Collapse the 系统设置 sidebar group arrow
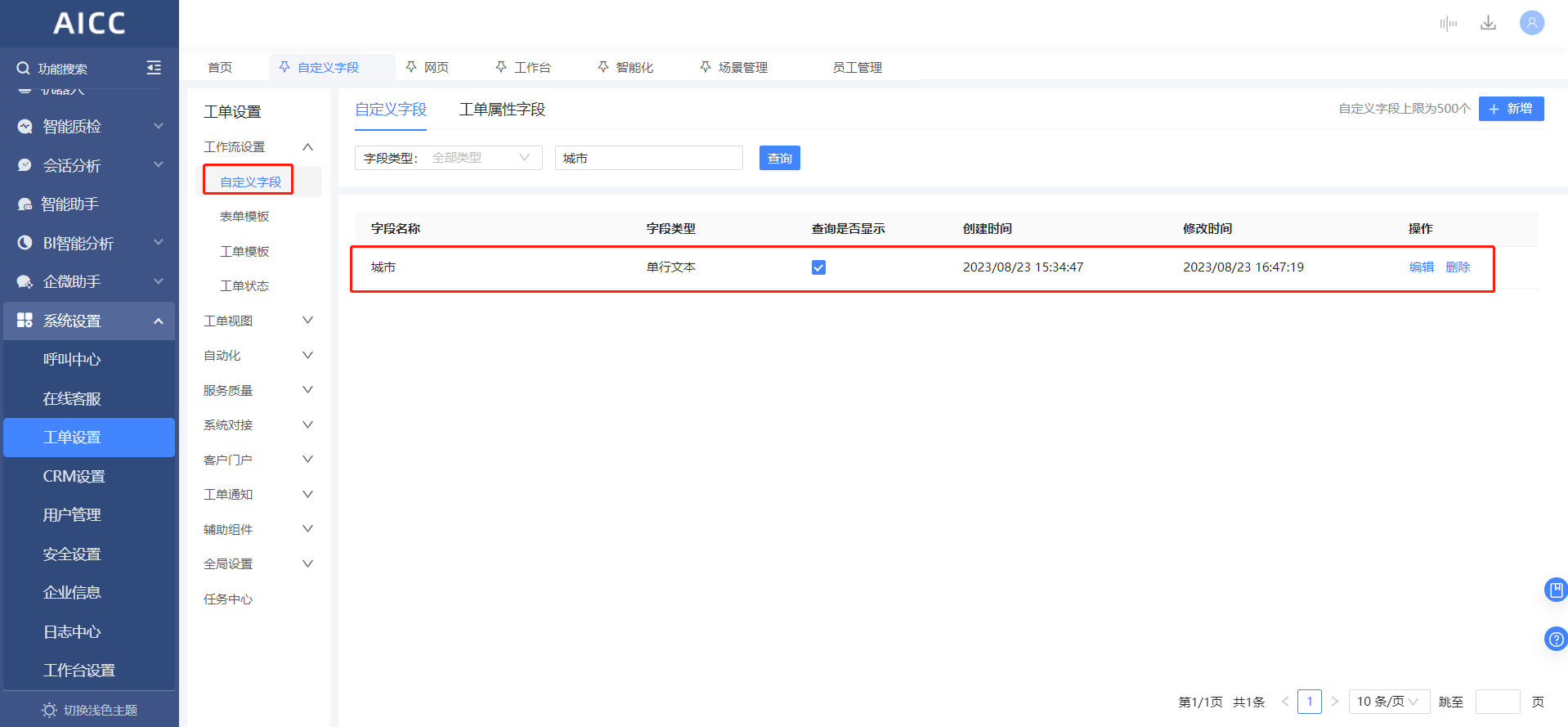The width and height of the screenshot is (1568, 727). pos(159,321)
